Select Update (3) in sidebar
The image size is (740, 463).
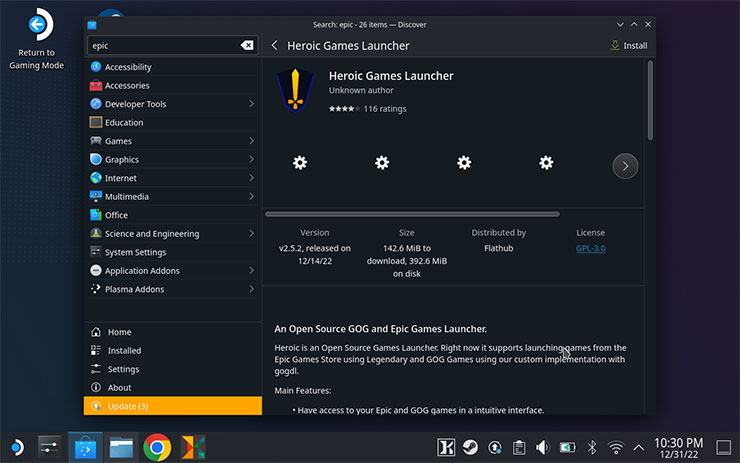(x=172, y=406)
